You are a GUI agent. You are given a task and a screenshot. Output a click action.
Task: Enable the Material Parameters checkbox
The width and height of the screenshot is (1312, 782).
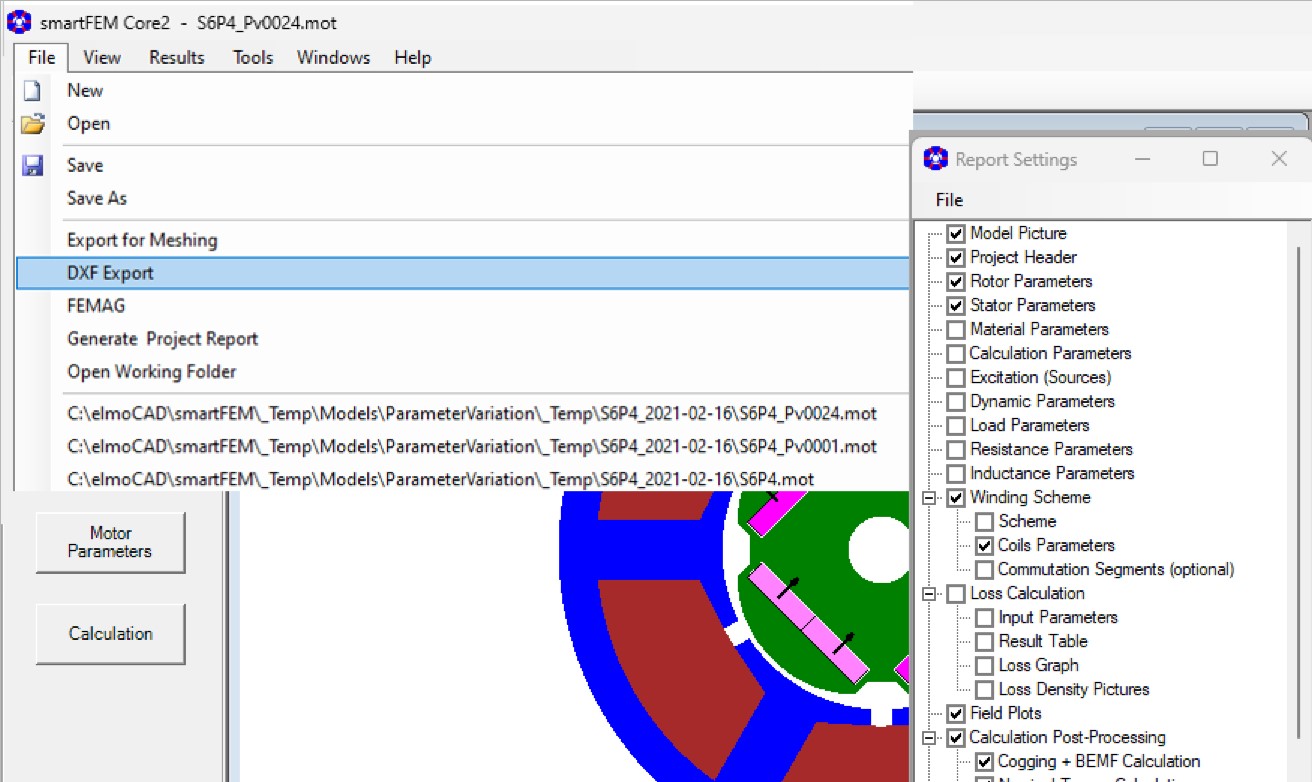pyautogui.click(x=956, y=329)
